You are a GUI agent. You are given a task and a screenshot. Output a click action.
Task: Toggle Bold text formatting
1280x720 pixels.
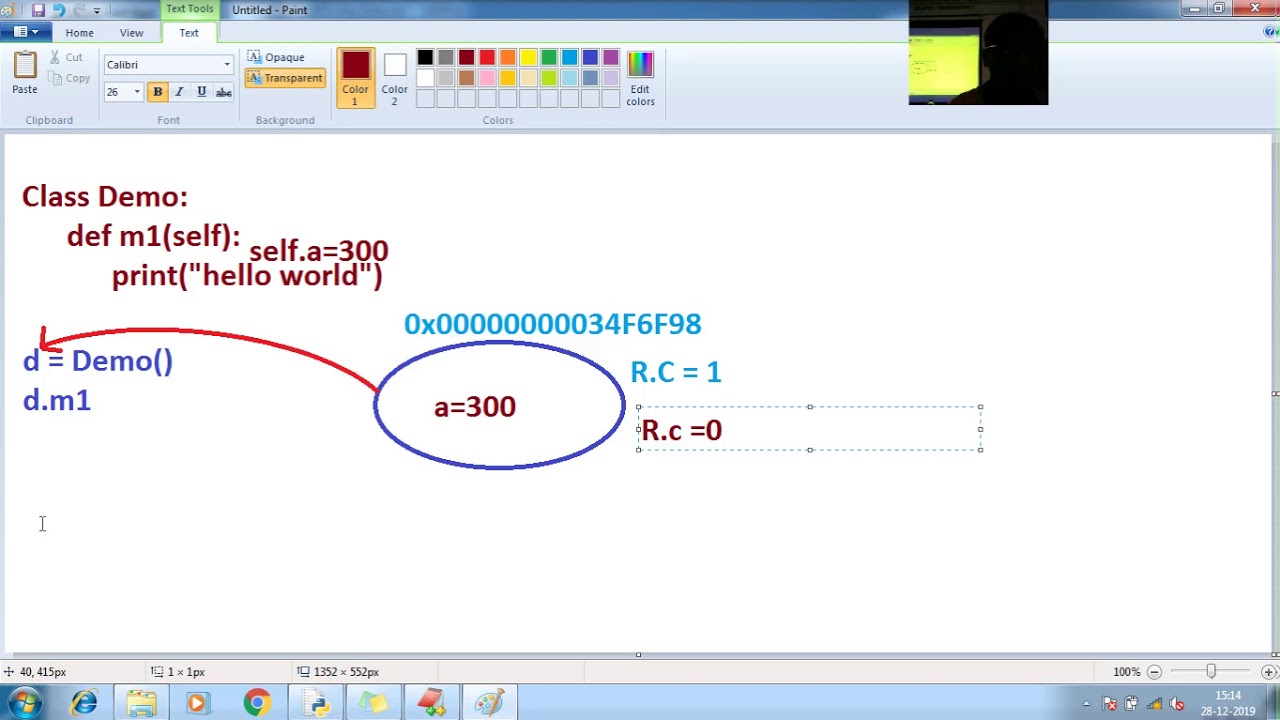pos(157,92)
